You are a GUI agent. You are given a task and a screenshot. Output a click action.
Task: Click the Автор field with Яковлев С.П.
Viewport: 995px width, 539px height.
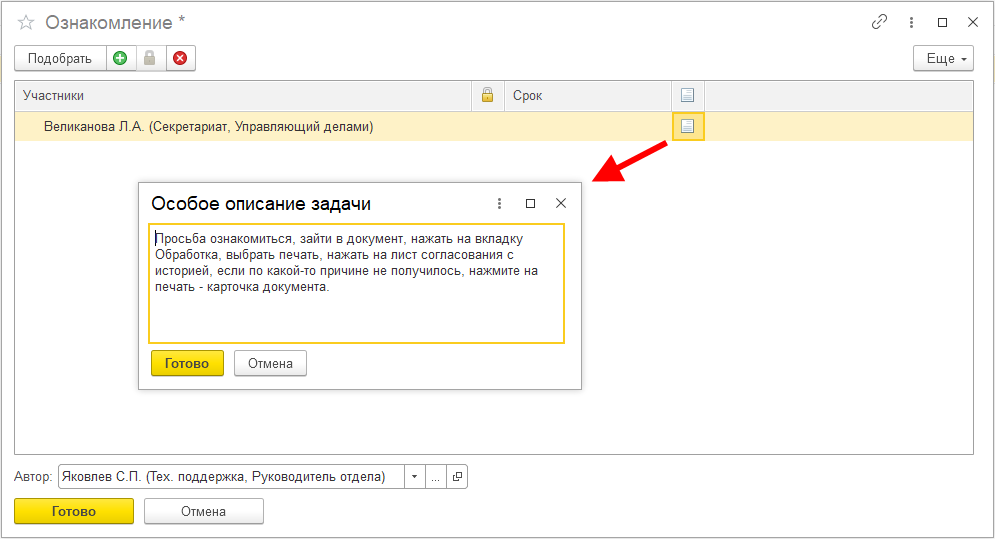(x=231, y=477)
